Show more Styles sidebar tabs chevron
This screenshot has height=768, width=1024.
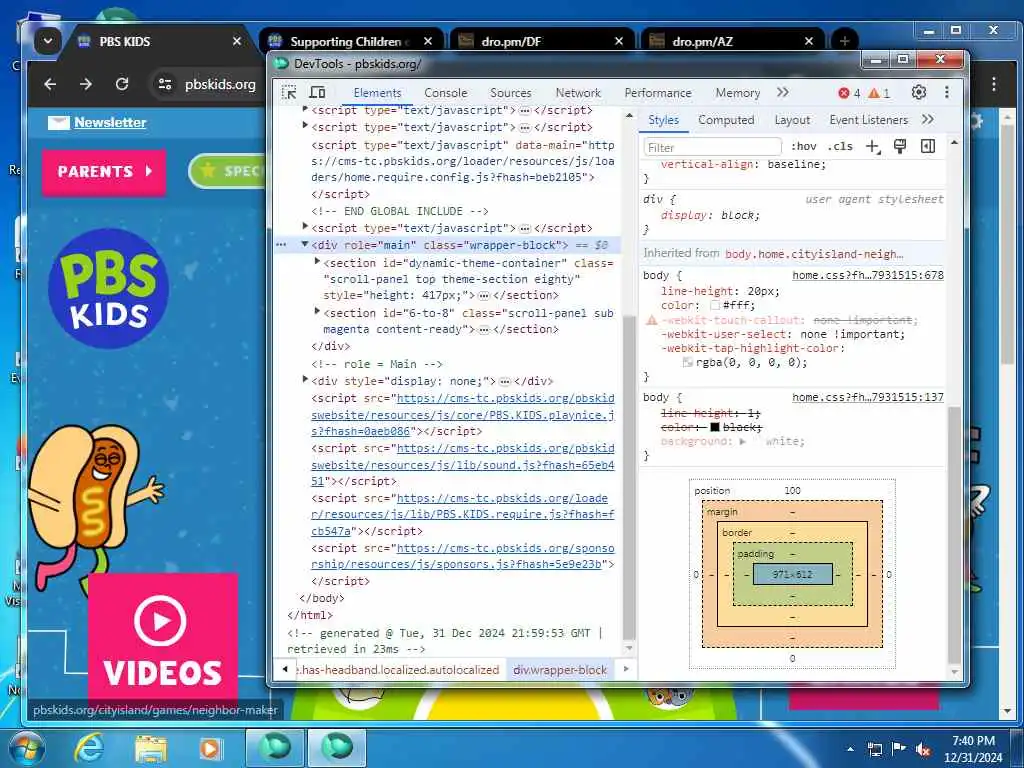[927, 120]
